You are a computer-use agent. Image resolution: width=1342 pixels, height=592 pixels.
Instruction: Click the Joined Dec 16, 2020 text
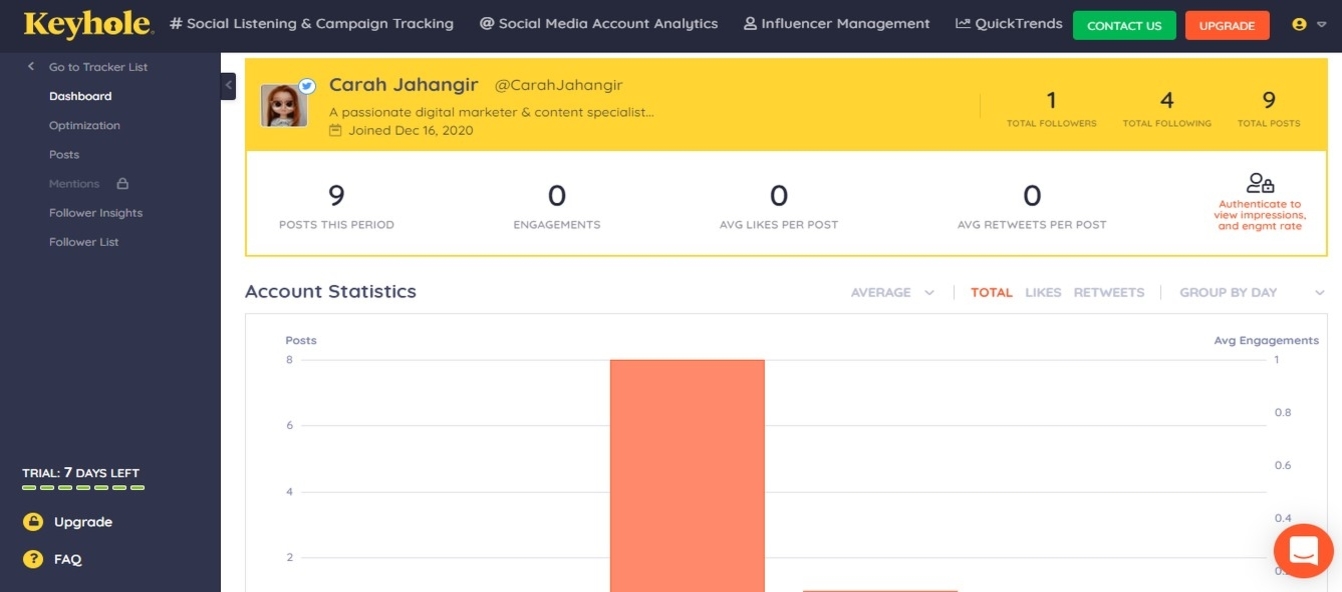click(411, 130)
